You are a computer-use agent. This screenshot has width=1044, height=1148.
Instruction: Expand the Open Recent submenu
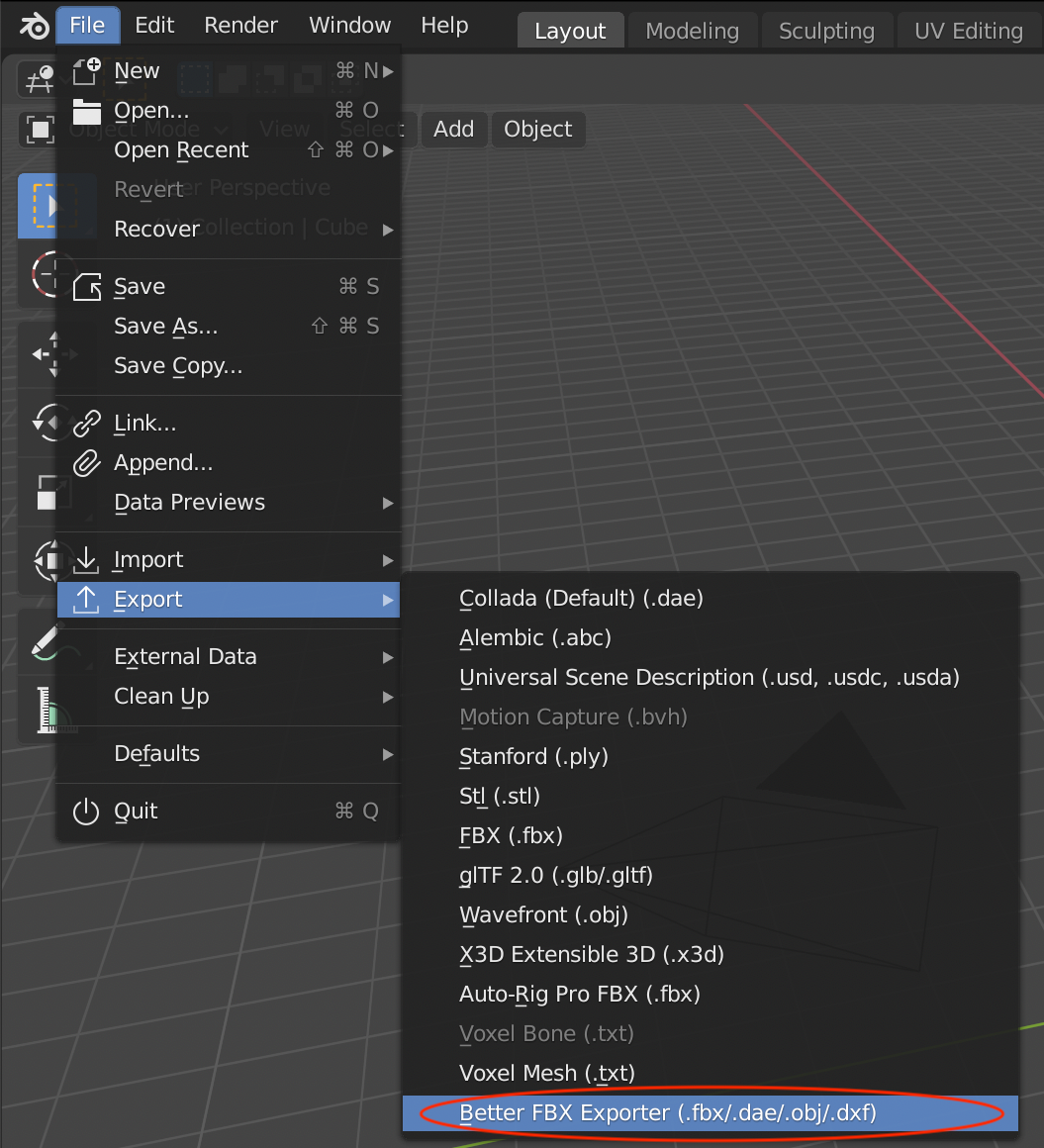230,150
